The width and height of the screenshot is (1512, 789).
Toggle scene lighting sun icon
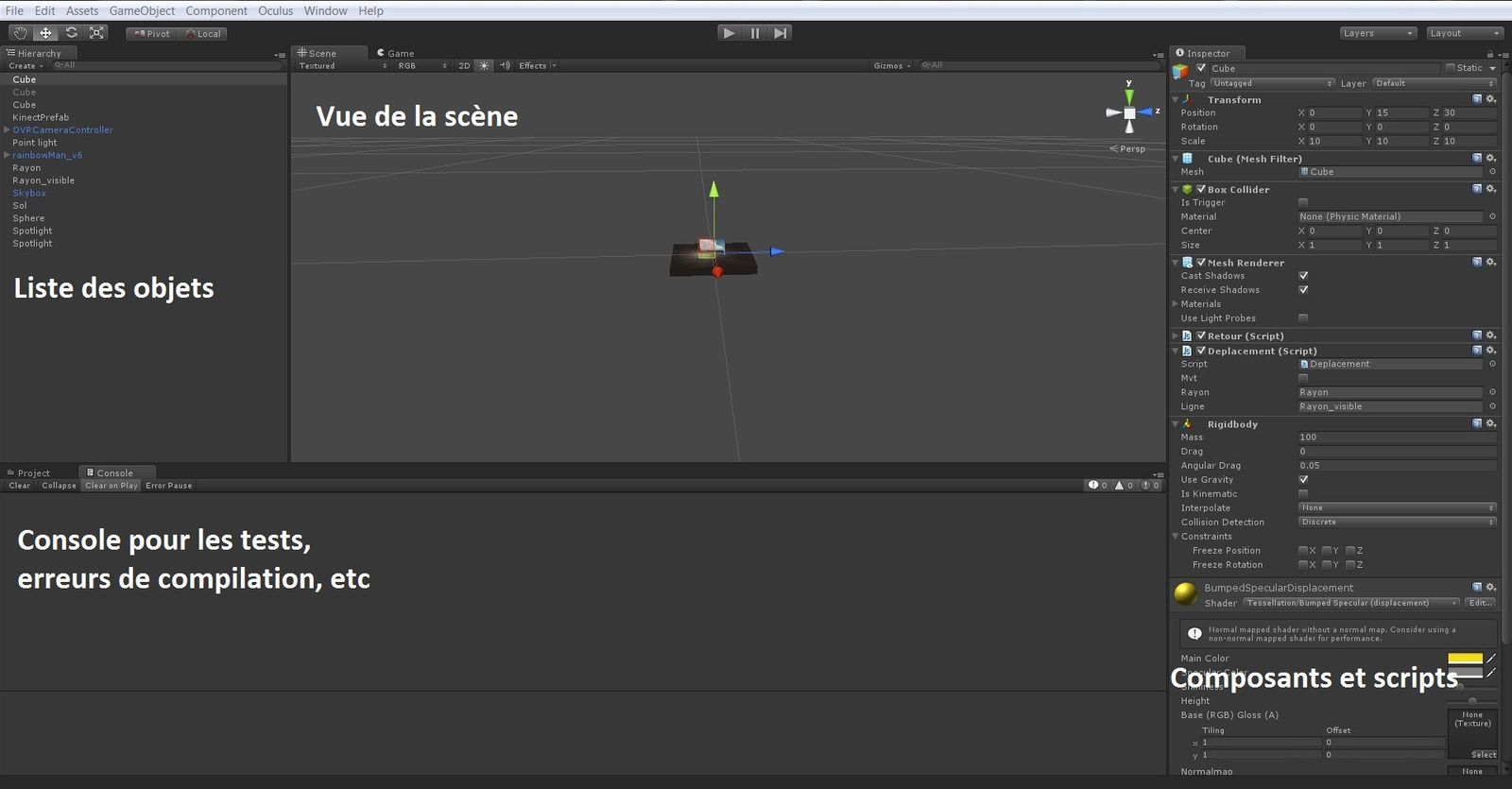(484, 66)
